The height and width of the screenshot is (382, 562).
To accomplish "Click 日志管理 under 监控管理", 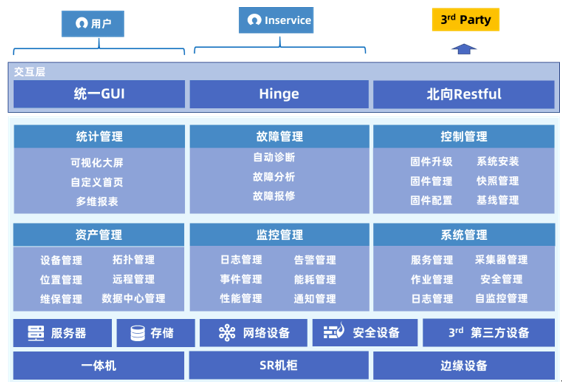I will pyautogui.click(x=241, y=259).
